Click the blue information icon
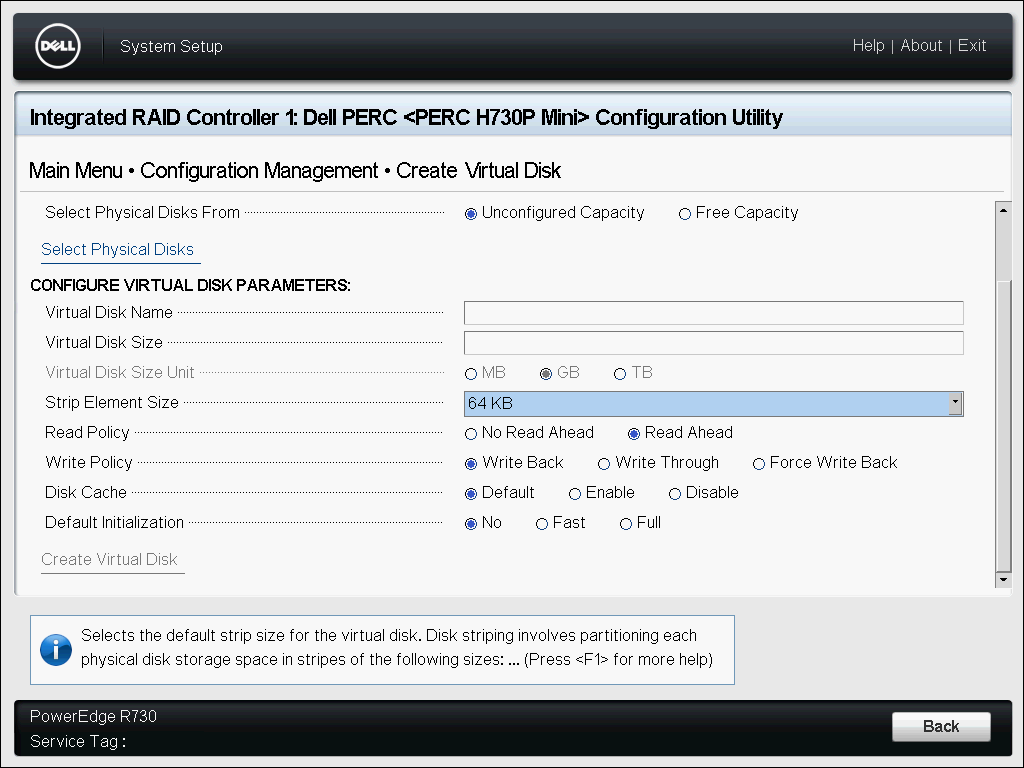Screen dimensions: 1024x768 coord(56,650)
